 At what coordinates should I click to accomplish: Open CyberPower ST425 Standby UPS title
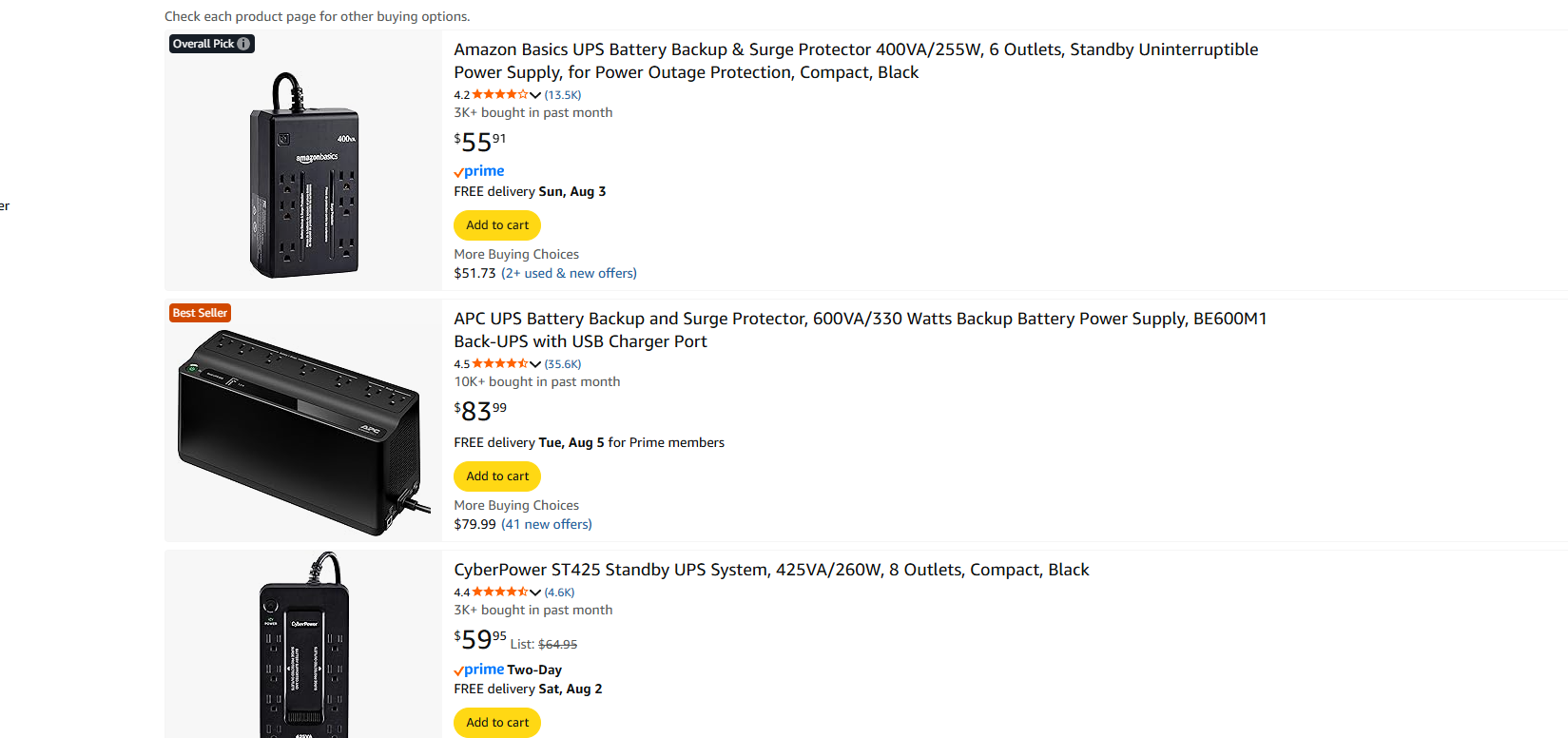point(771,570)
